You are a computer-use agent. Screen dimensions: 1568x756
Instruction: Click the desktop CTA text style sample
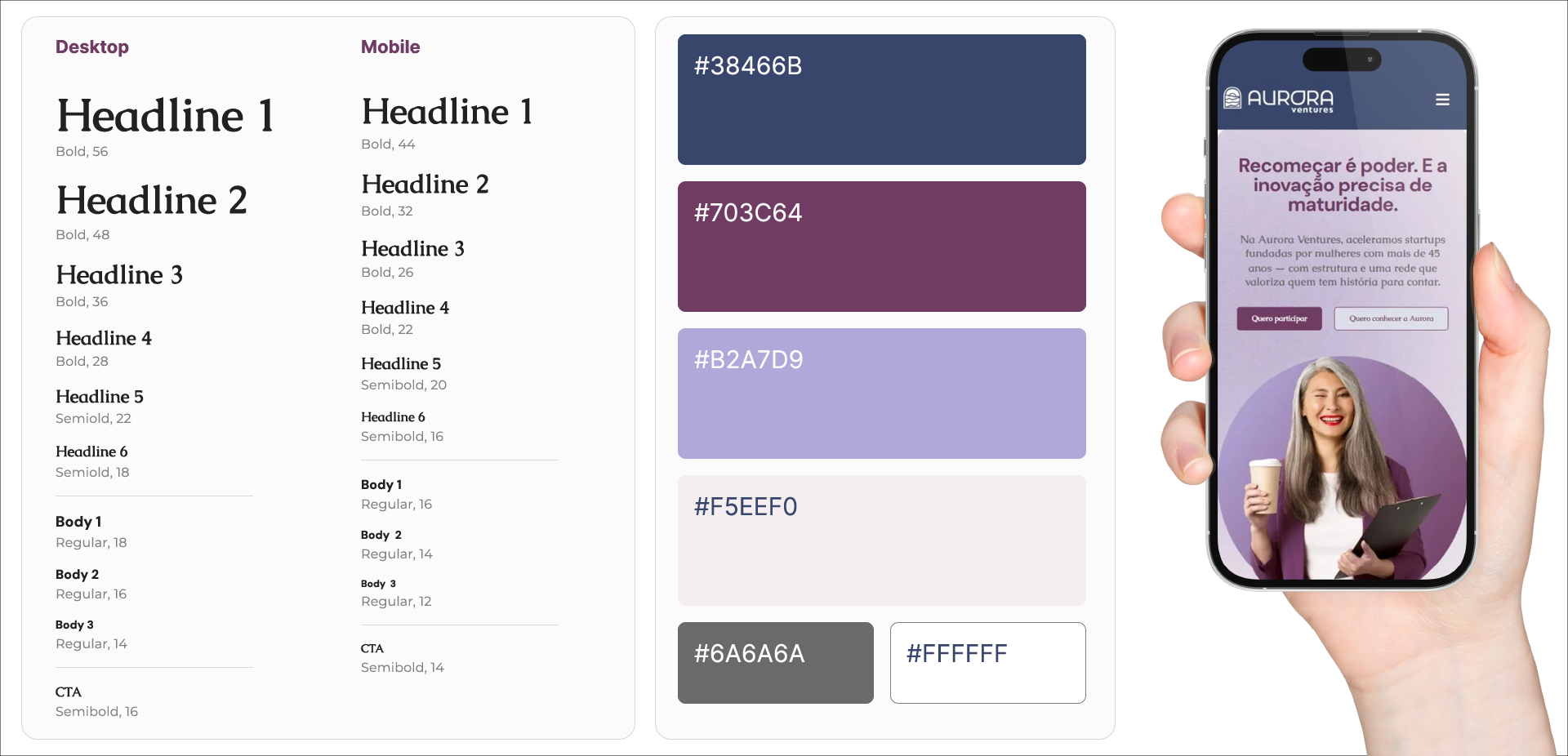(x=69, y=692)
